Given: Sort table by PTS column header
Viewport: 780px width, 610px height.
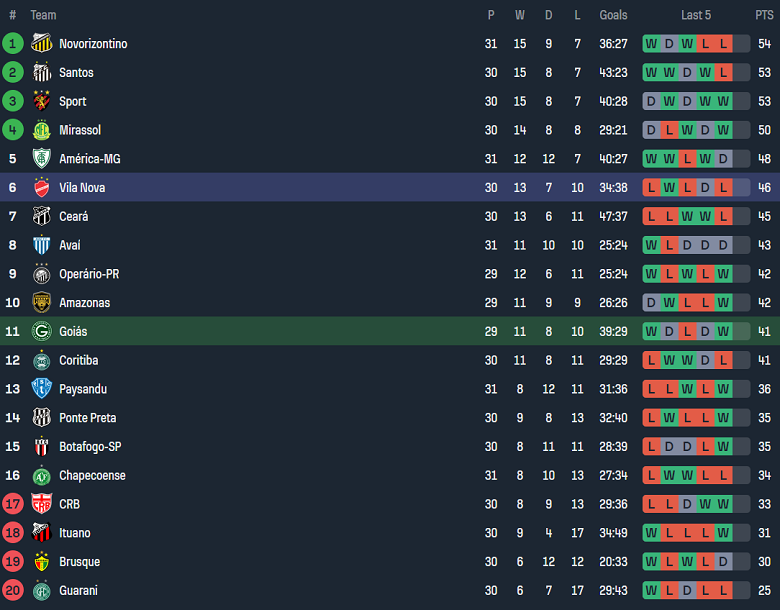Looking at the screenshot, I should coord(764,15).
